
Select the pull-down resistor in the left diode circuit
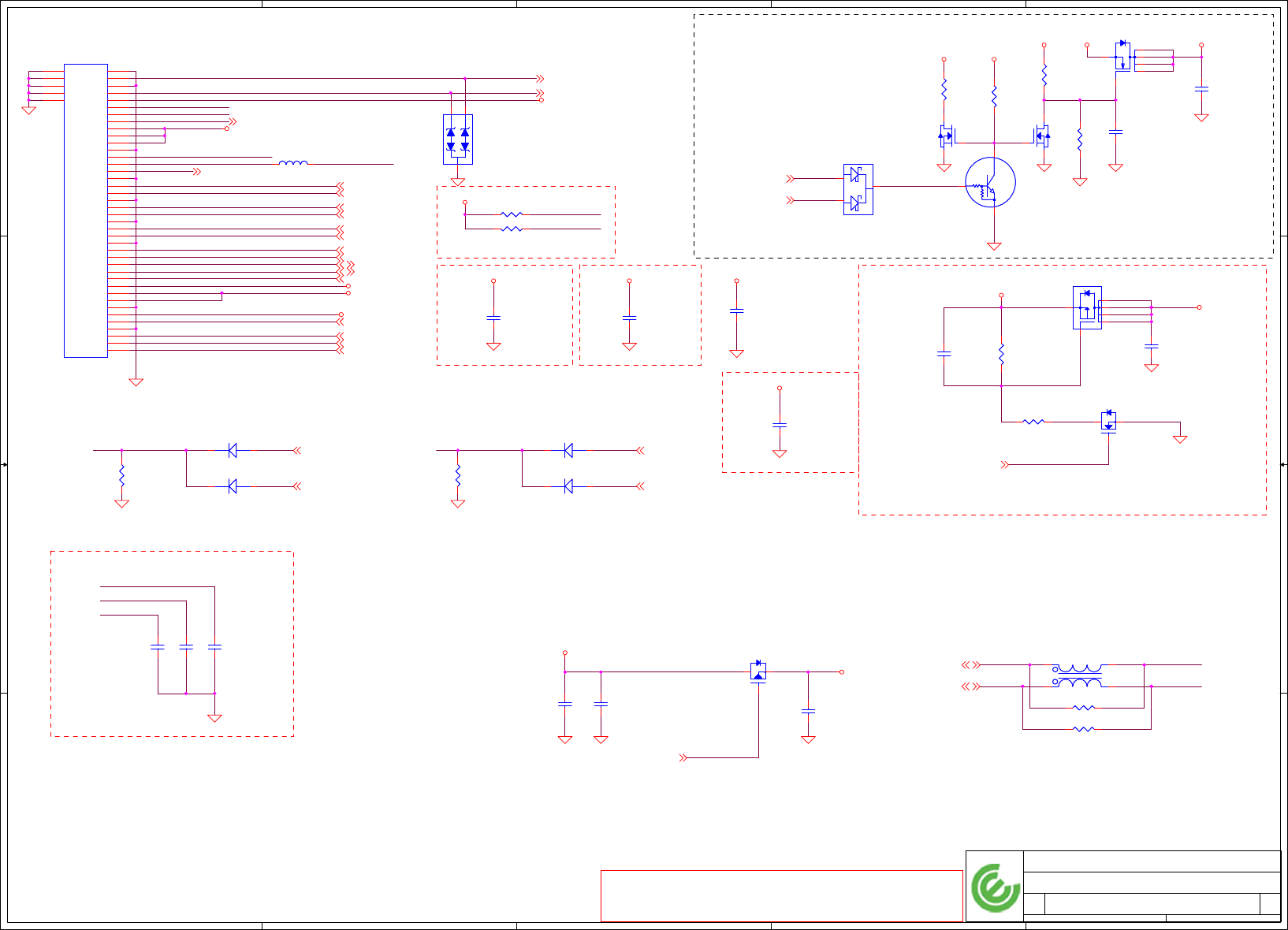point(121,475)
